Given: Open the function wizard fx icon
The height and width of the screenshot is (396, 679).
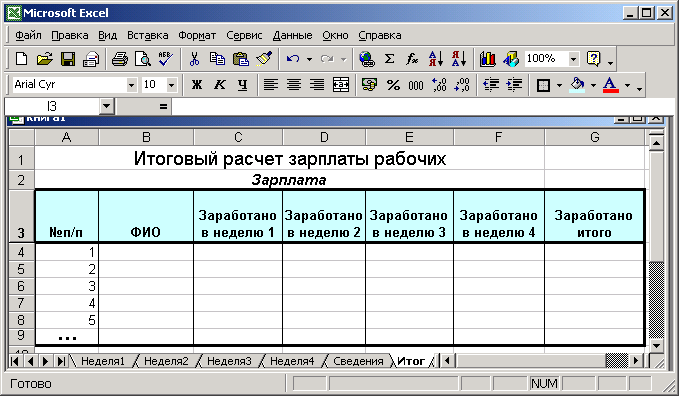Looking at the screenshot, I should point(412,59).
